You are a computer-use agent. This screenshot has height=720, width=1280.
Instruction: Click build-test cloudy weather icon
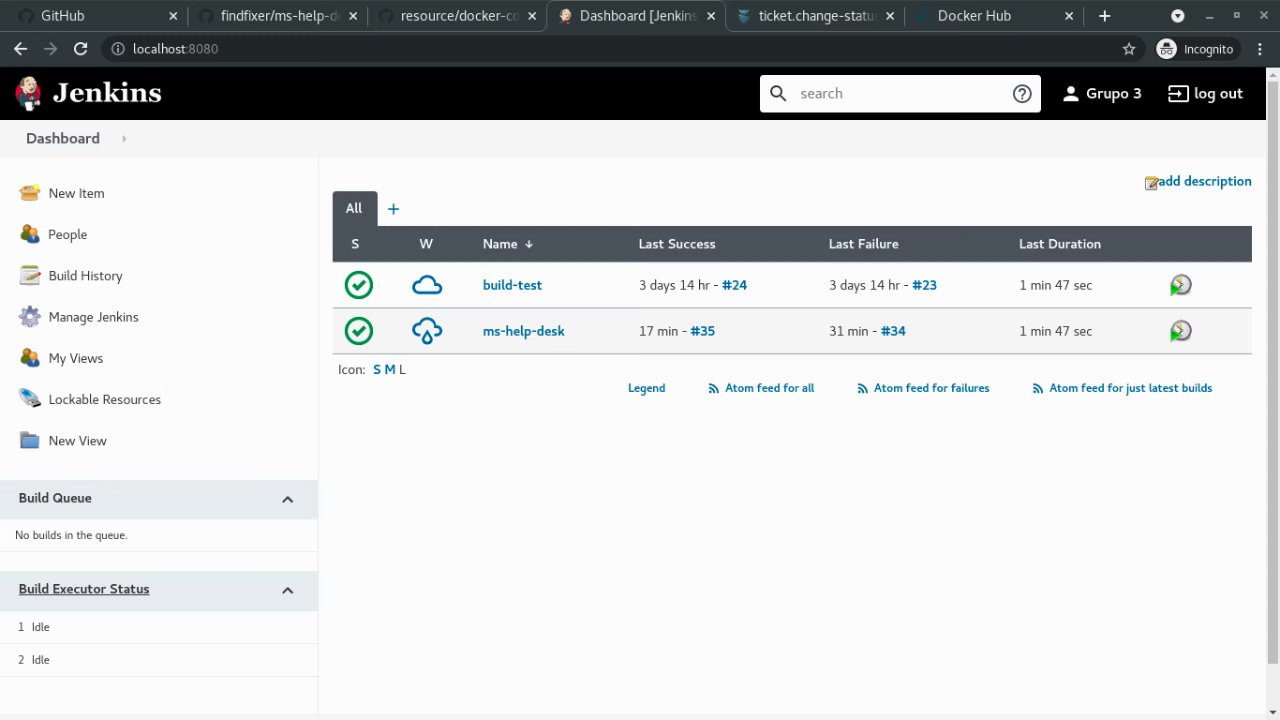point(427,285)
